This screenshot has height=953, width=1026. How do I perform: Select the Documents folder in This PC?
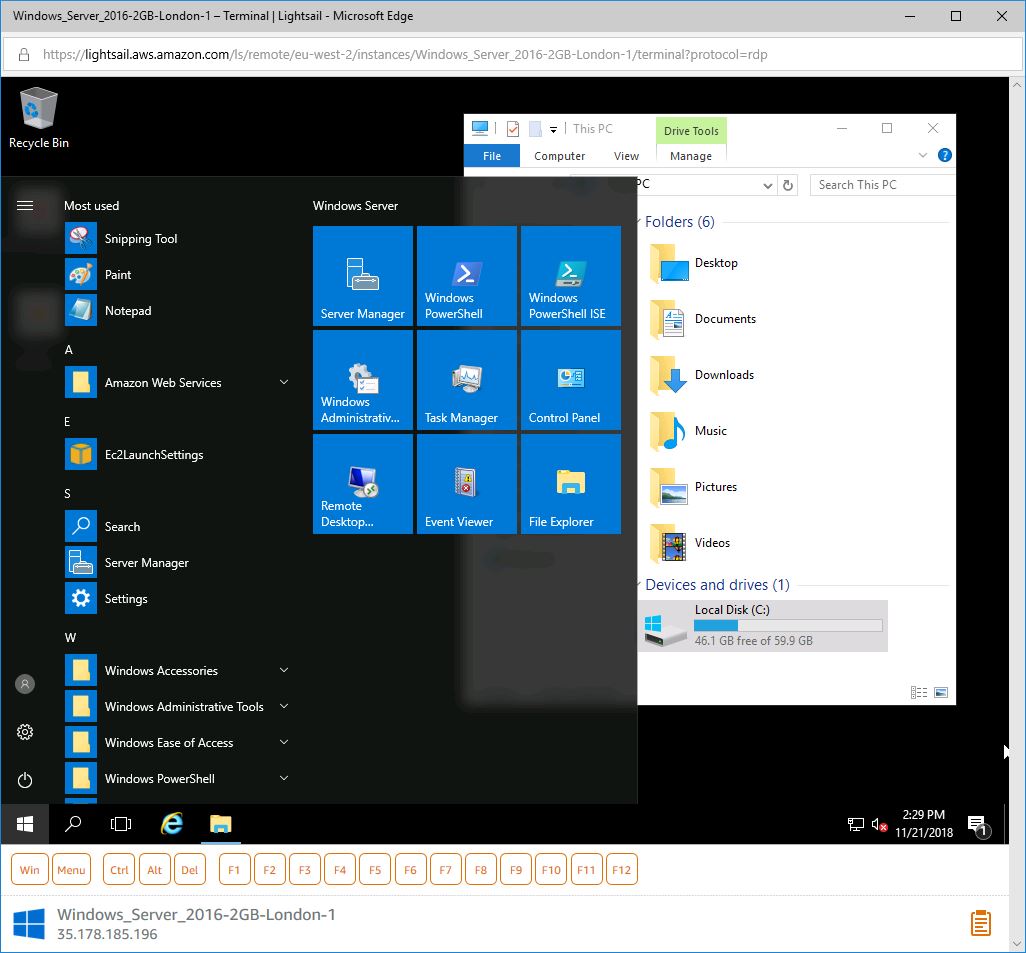pos(703,319)
